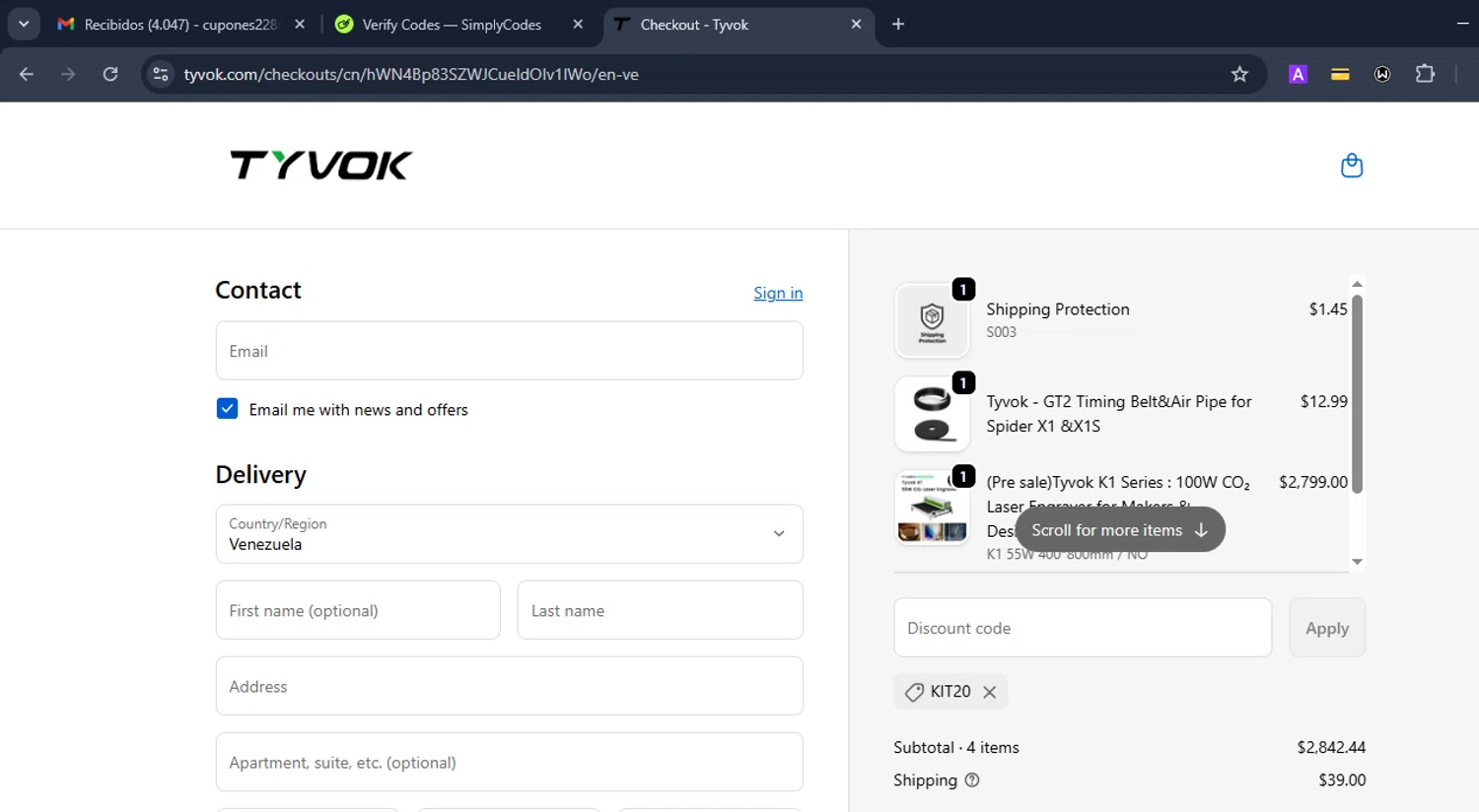The width and height of the screenshot is (1479, 812).
Task: Click the Shipping Protection thumbnail
Action: coord(932,321)
